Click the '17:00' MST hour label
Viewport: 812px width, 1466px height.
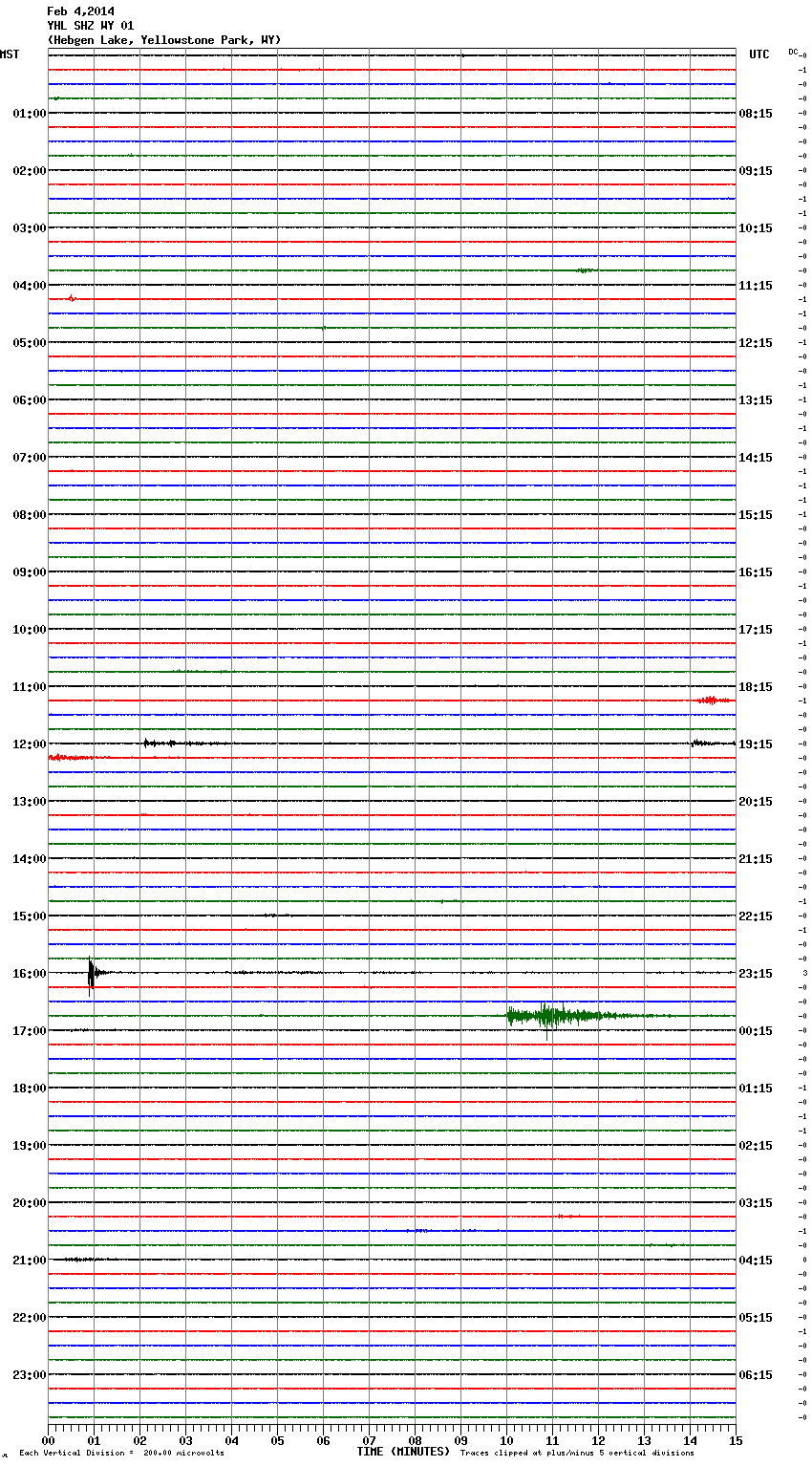click(29, 1031)
